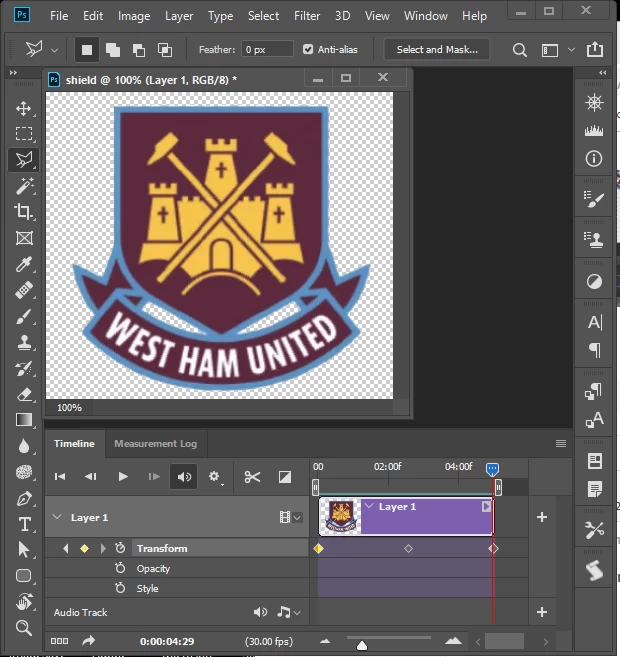
Task: Open the Adjustments panel icon
Action: point(594,282)
